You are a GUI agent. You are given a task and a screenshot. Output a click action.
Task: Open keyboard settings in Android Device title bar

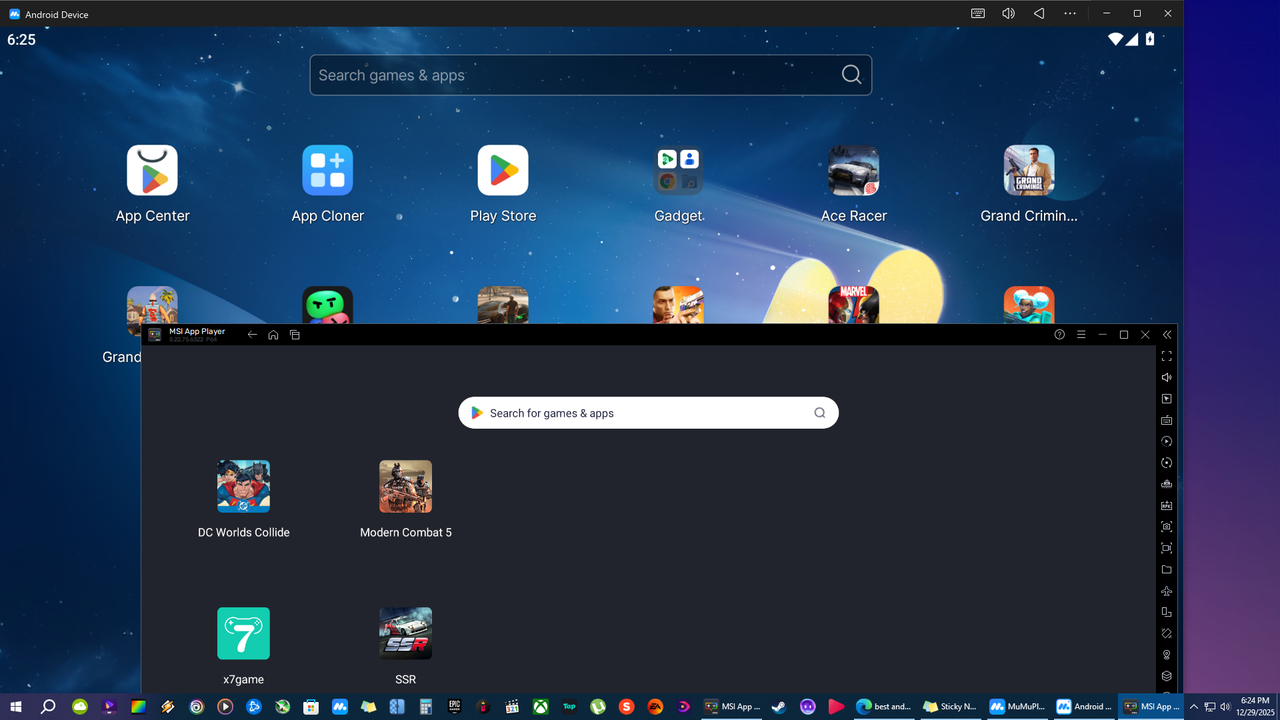click(978, 13)
